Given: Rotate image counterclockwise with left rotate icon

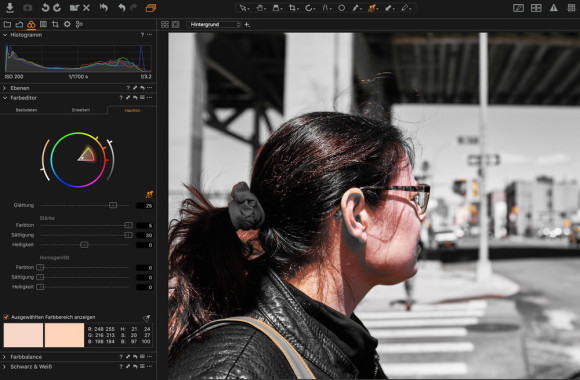Looking at the screenshot, I should pos(45,7).
